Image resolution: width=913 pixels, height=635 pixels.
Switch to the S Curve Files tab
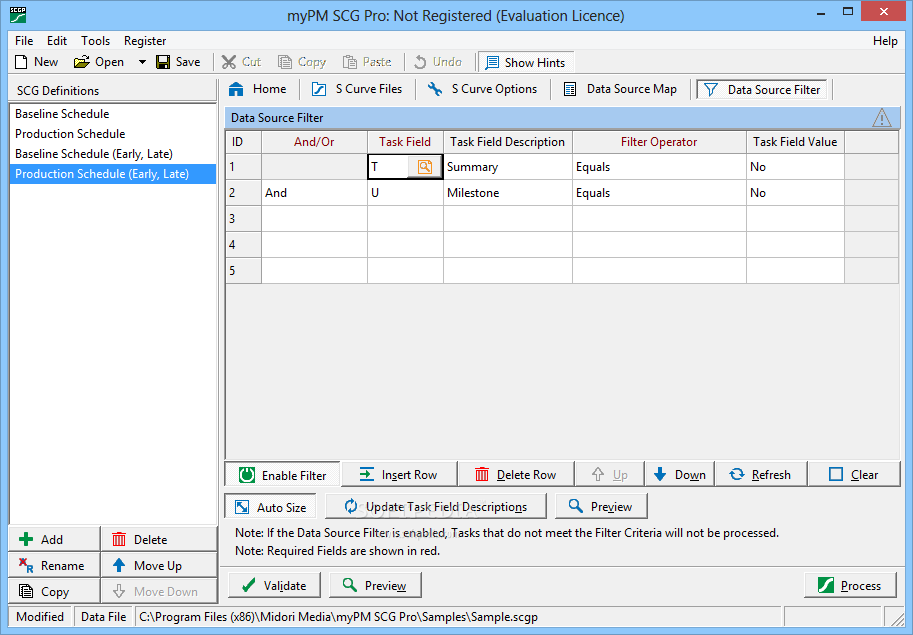coord(357,89)
